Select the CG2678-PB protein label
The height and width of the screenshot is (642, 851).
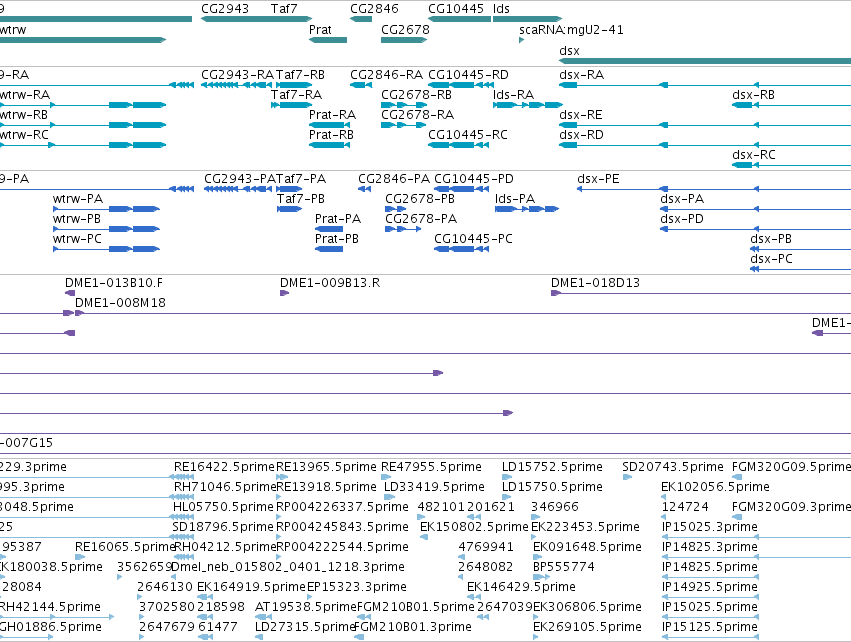click(x=420, y=199)
